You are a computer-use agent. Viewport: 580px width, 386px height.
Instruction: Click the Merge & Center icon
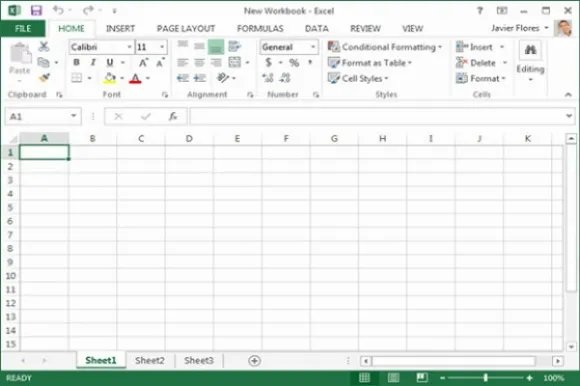[x=235, y=62]
